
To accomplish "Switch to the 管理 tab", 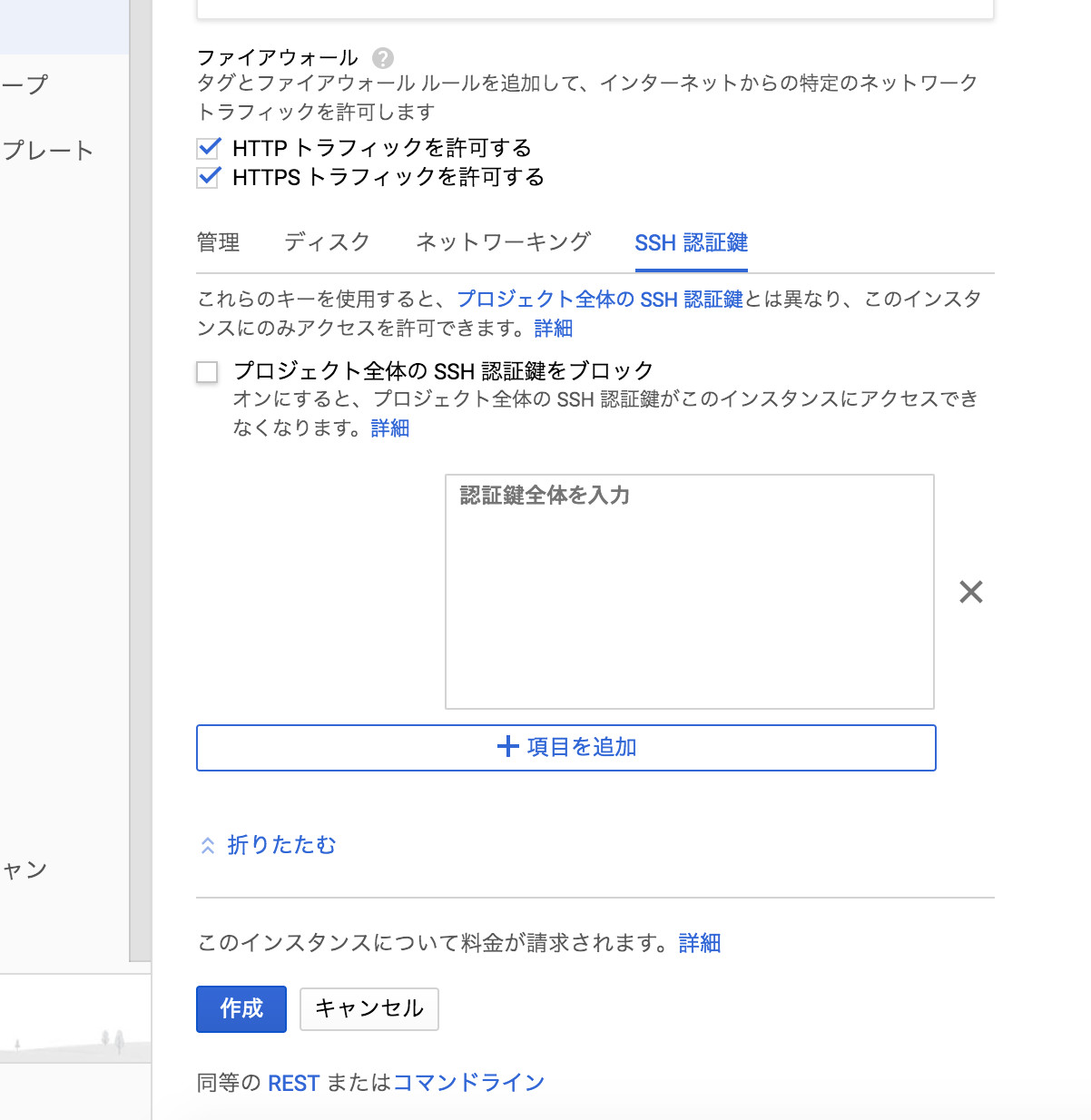I will click(x=219, y=242).
